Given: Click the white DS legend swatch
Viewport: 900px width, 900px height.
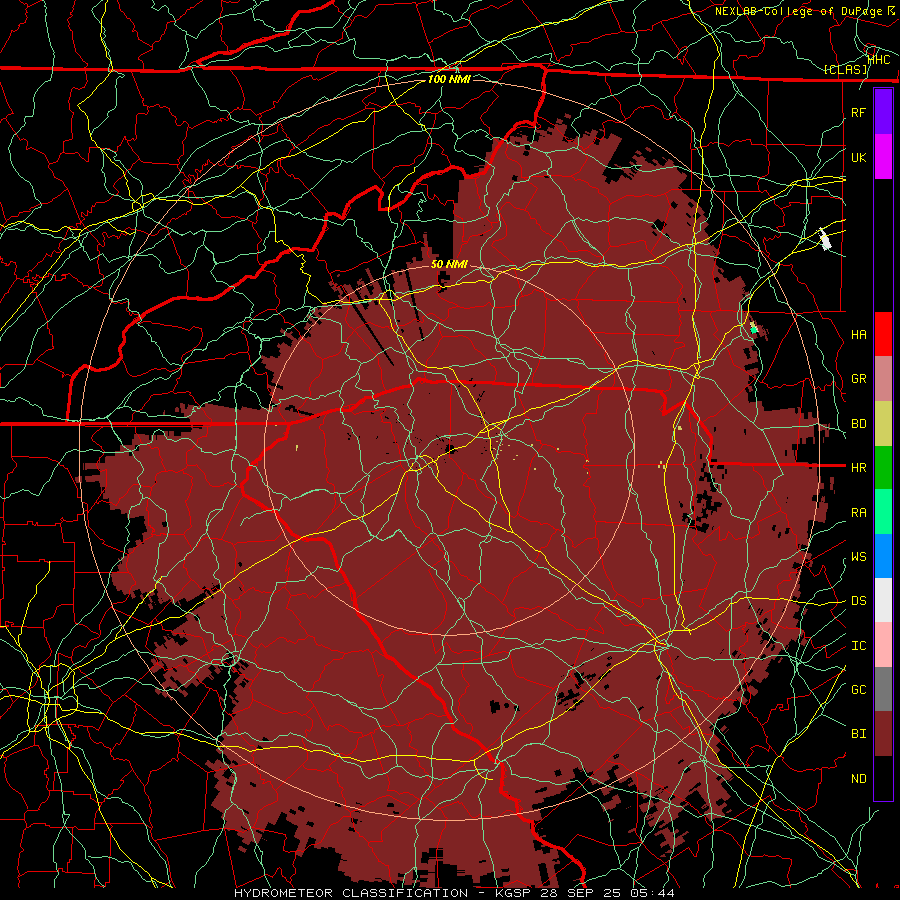Looking at the screenshot, I should (x=883, y=600).
